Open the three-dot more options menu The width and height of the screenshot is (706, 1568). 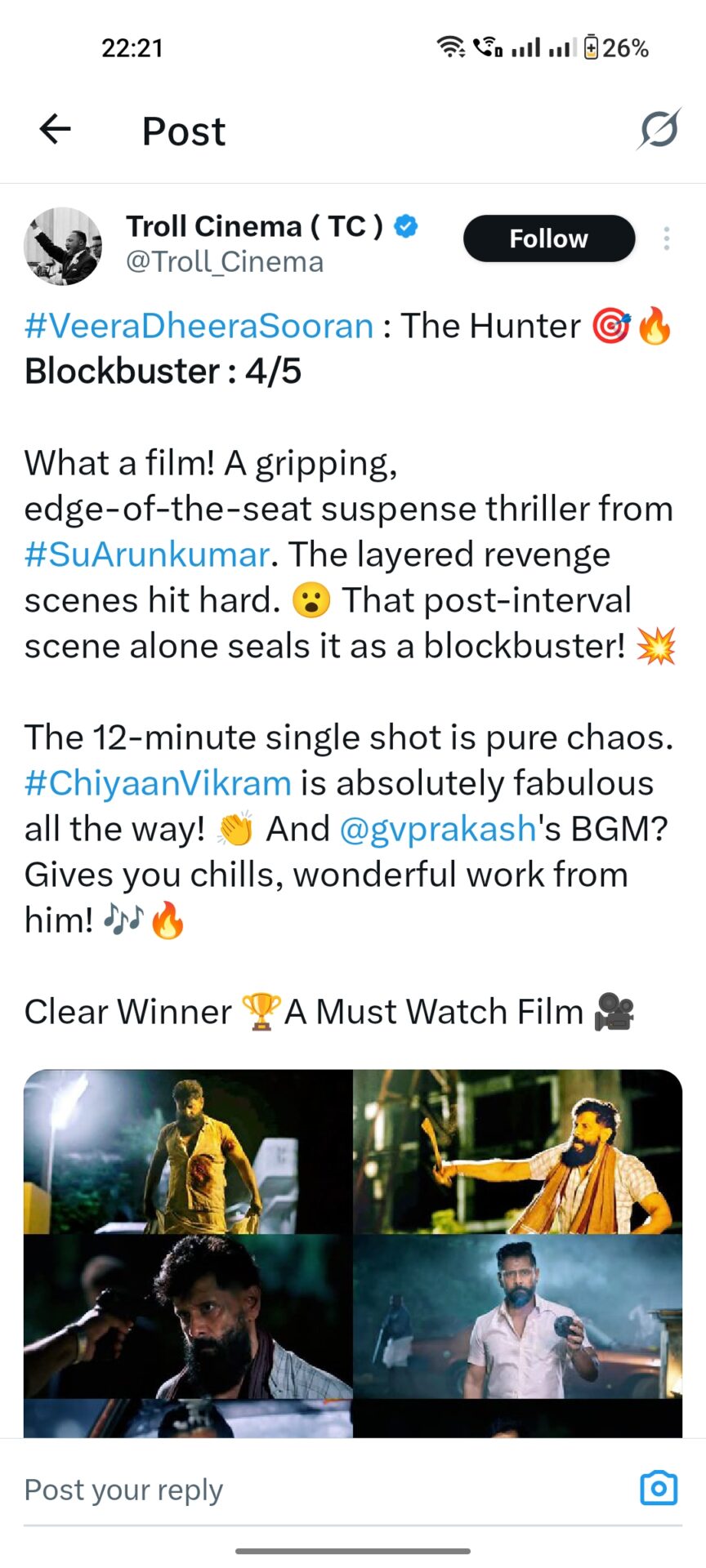pyautogui.click(x=667, y=238)
